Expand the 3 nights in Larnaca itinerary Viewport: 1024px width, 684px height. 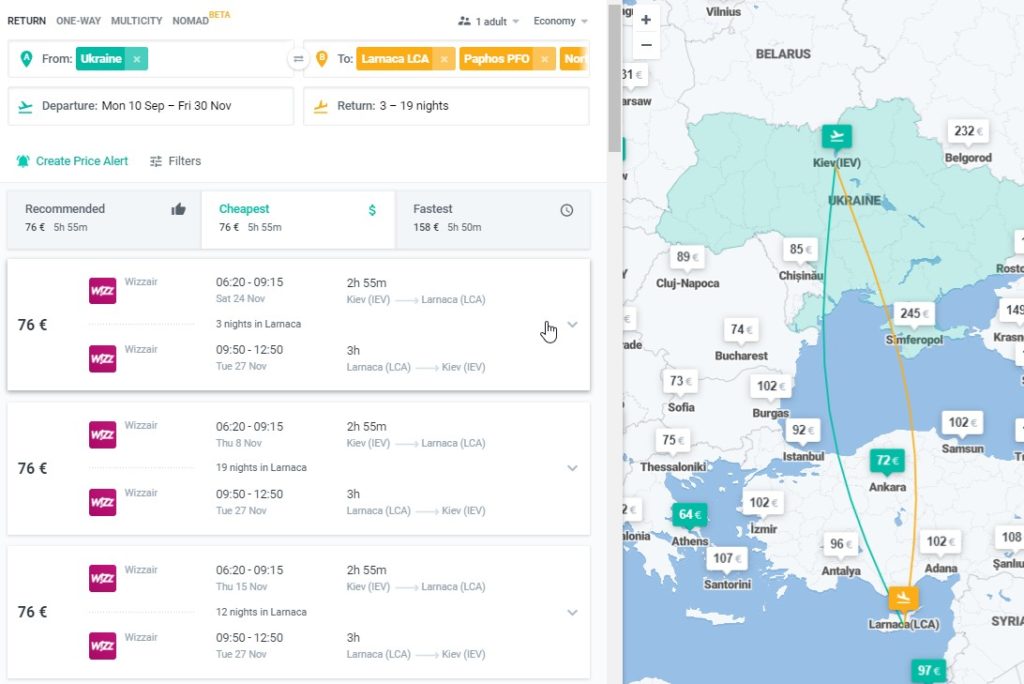(572, 325)
